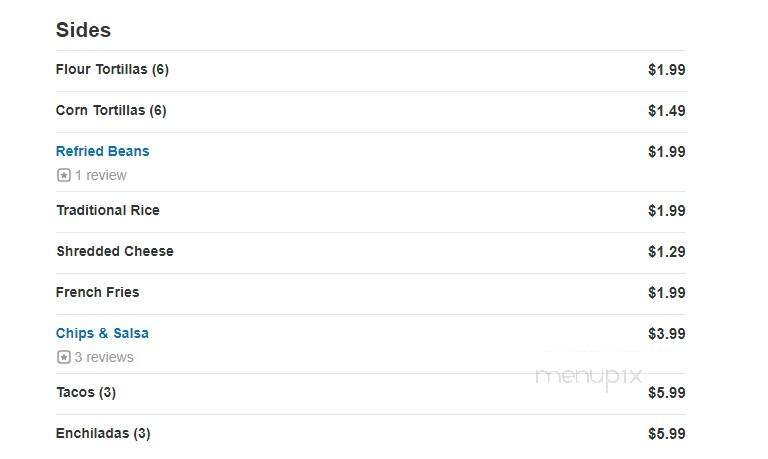Click the Sides section heading

pyautogui.click(x=83, y=29)
